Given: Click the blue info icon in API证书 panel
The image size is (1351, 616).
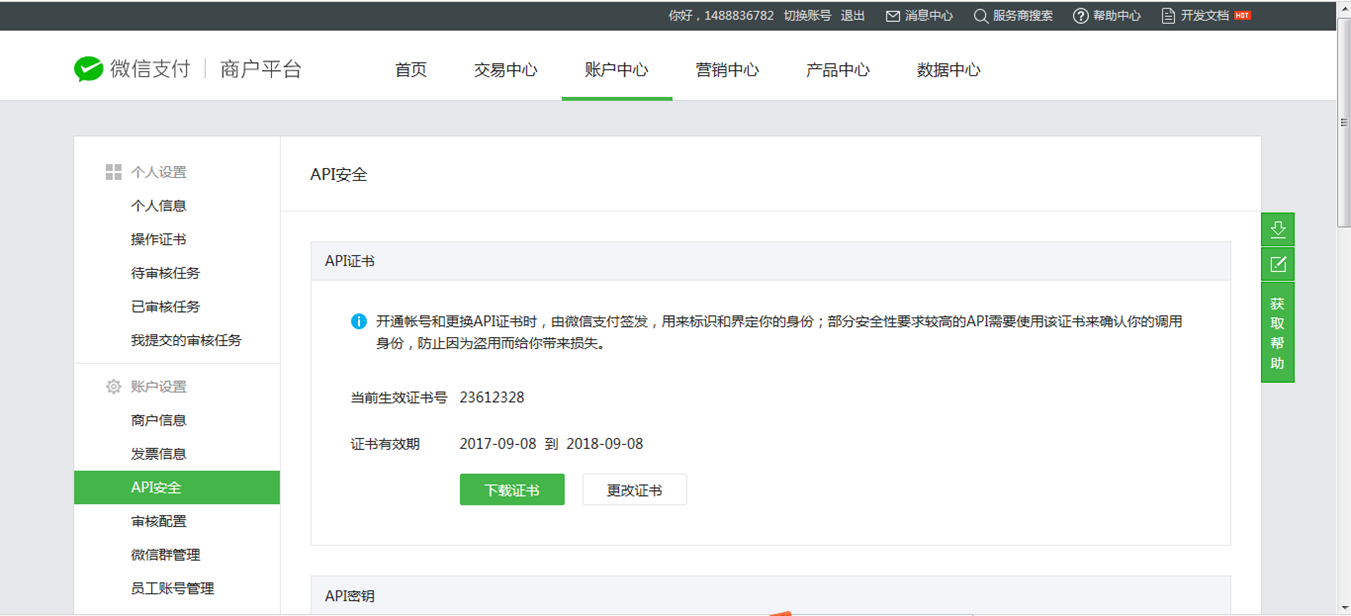Looking at the screenshot, I should (x=358, y=322).
